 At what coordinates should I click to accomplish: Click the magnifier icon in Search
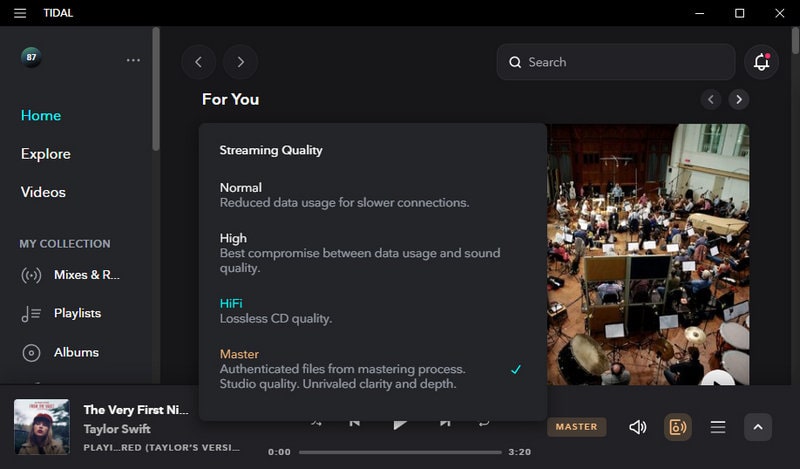(515, 62)
